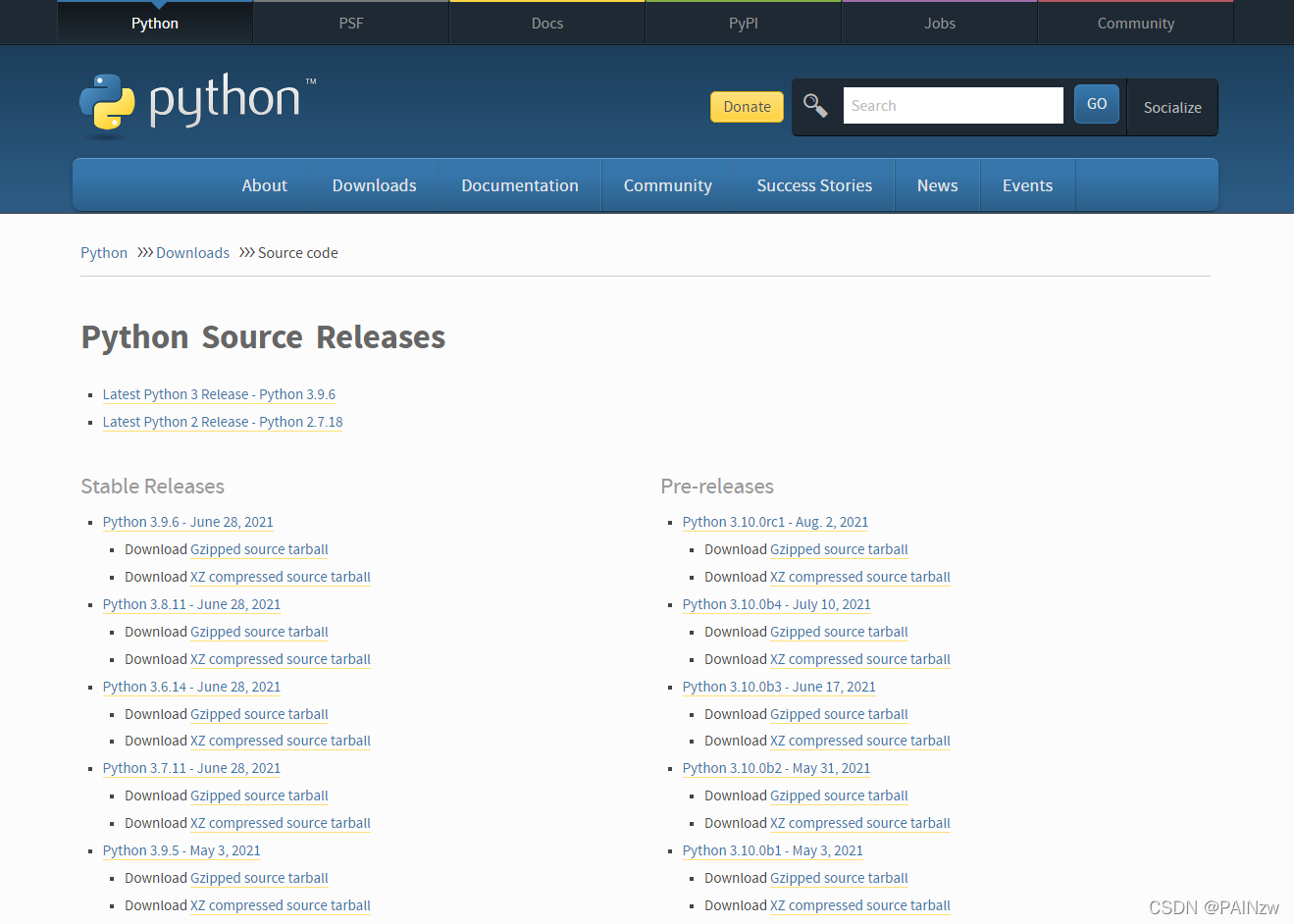Open the Community top tab
Screen dimensions: 1294x924
coord(1136,24)
